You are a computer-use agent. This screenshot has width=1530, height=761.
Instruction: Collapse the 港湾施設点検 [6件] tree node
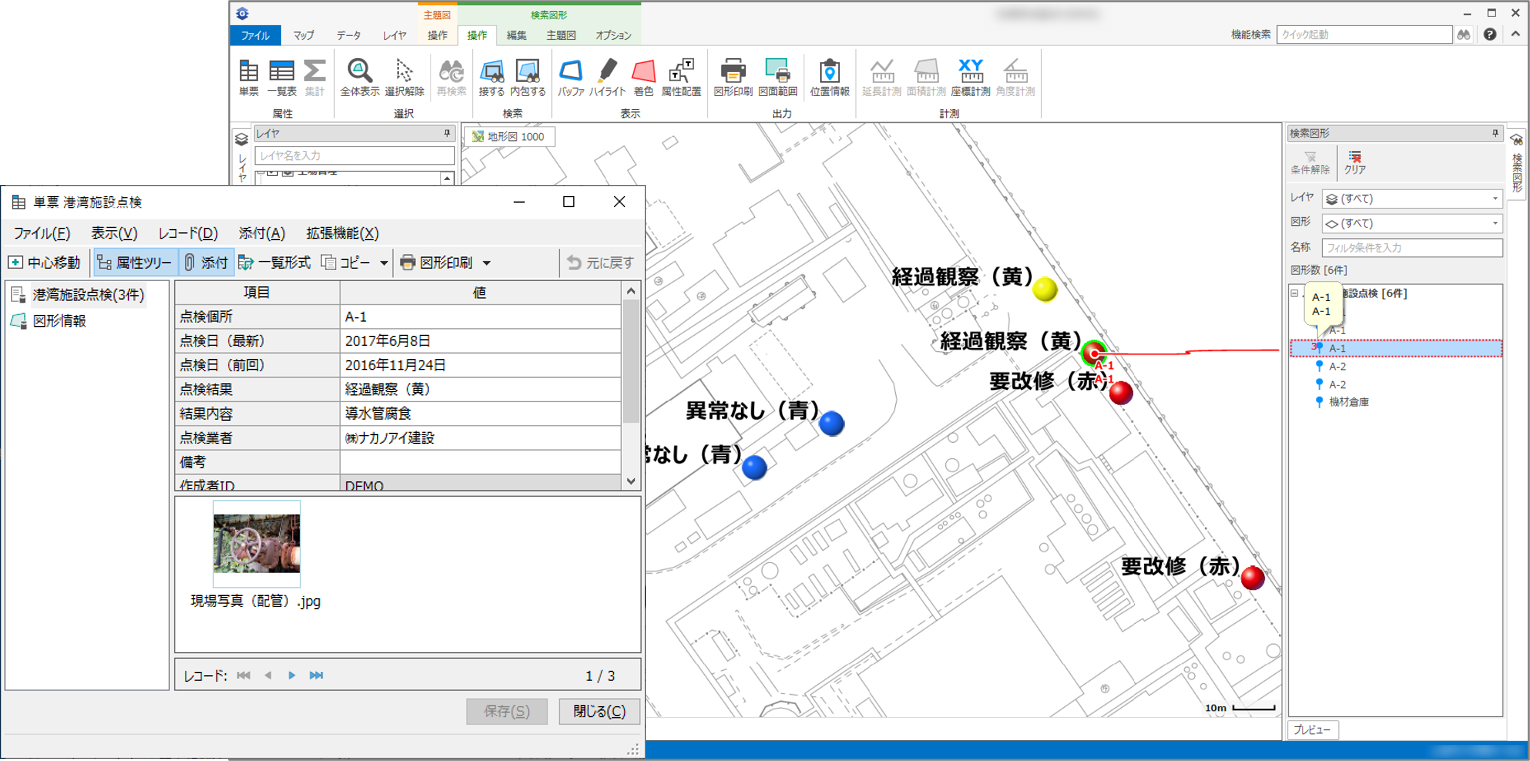coord(1294,294)
